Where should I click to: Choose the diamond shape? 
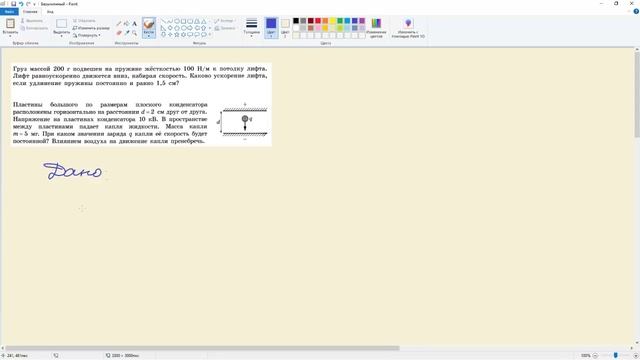point(170,28)
